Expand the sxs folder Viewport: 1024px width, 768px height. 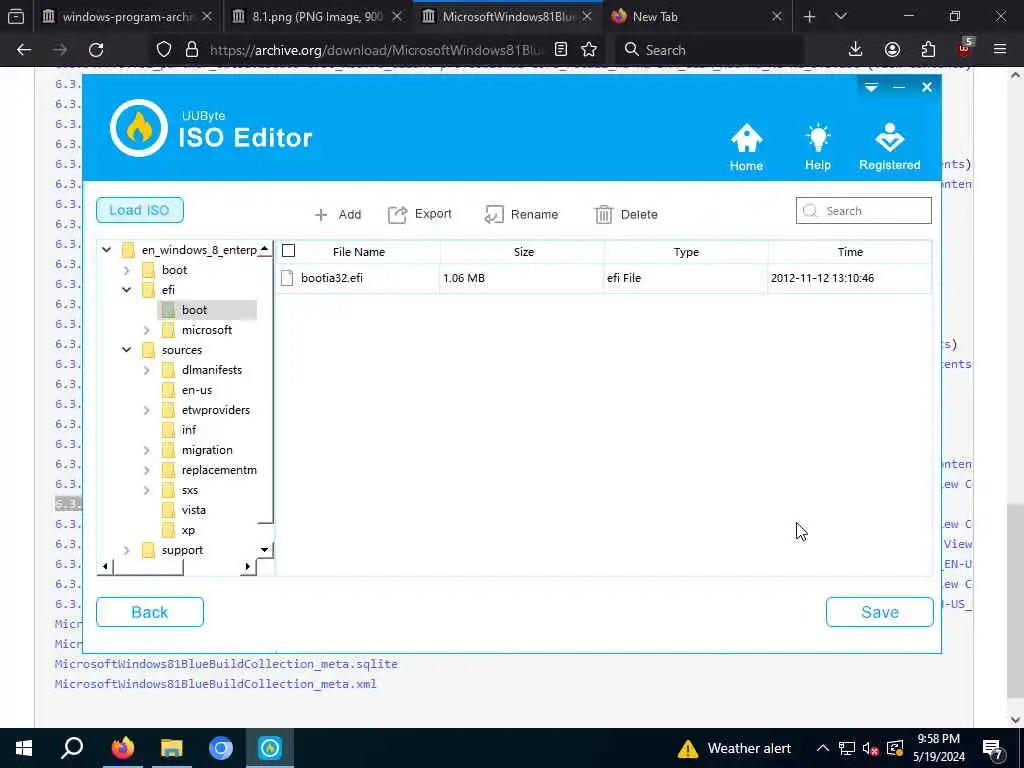pos(147,490)
